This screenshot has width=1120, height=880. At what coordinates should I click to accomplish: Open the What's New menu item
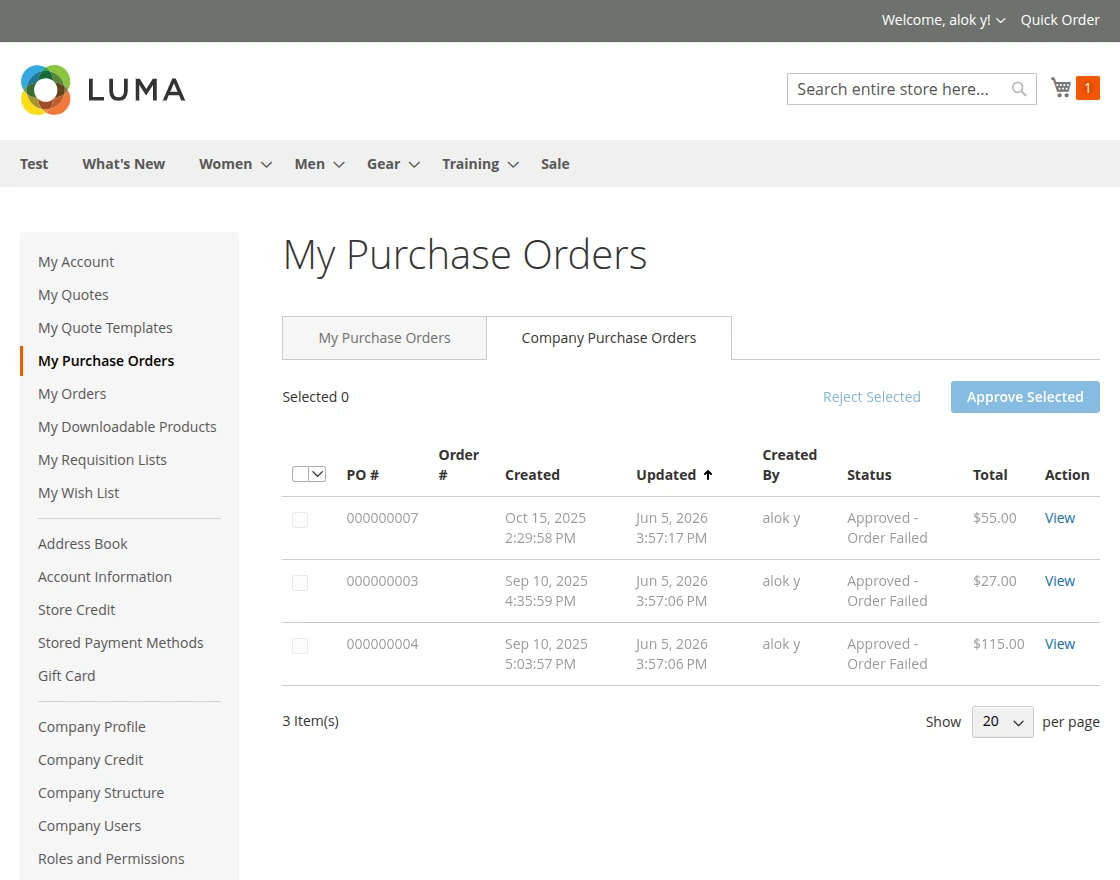(124, 164)
